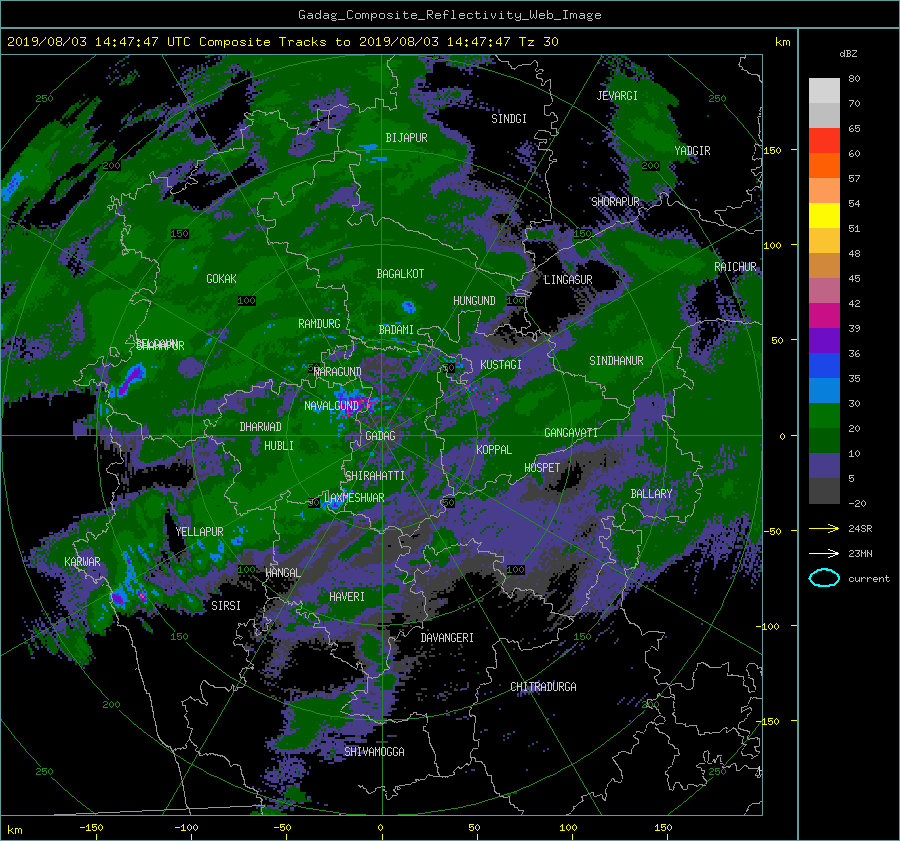The width and height of the screenshot is (900, 841).
Task: Click the white 23MN track arrow icon
Action: pyautogui.click(x=824, y=553)
